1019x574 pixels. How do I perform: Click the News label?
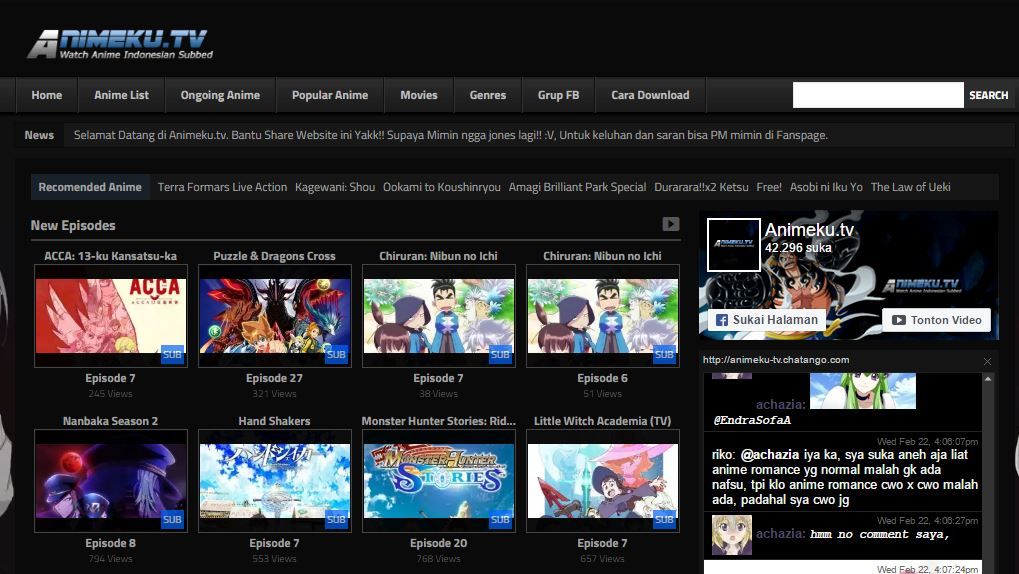[39, 135]
